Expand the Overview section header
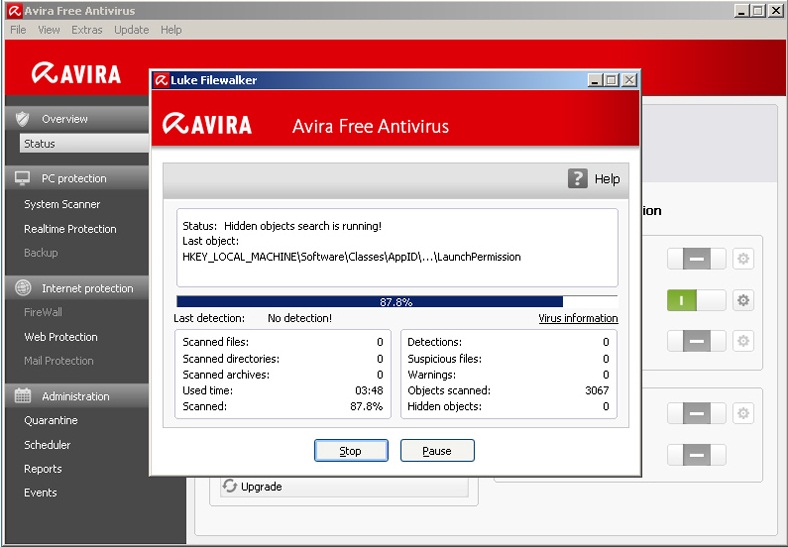The width and height of the screenshot is (788, 547). pos(77,119)
